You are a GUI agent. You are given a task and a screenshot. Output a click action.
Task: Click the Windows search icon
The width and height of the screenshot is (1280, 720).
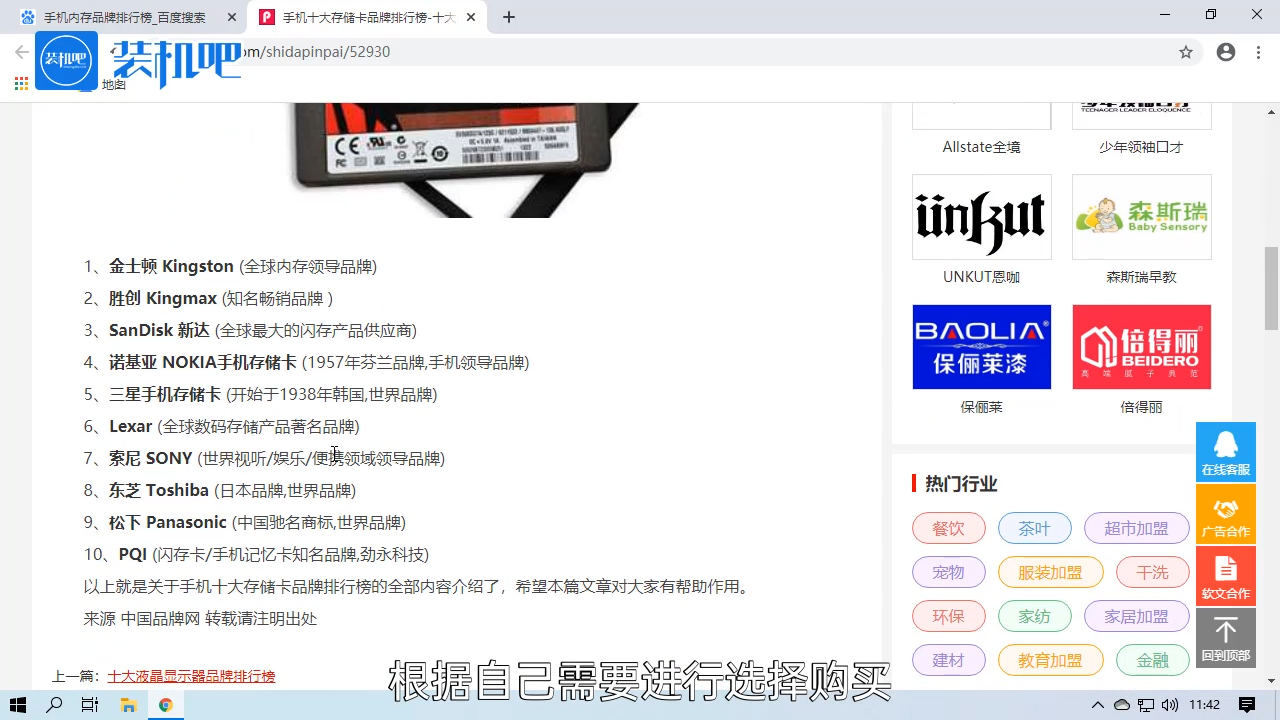coord(52,705)
